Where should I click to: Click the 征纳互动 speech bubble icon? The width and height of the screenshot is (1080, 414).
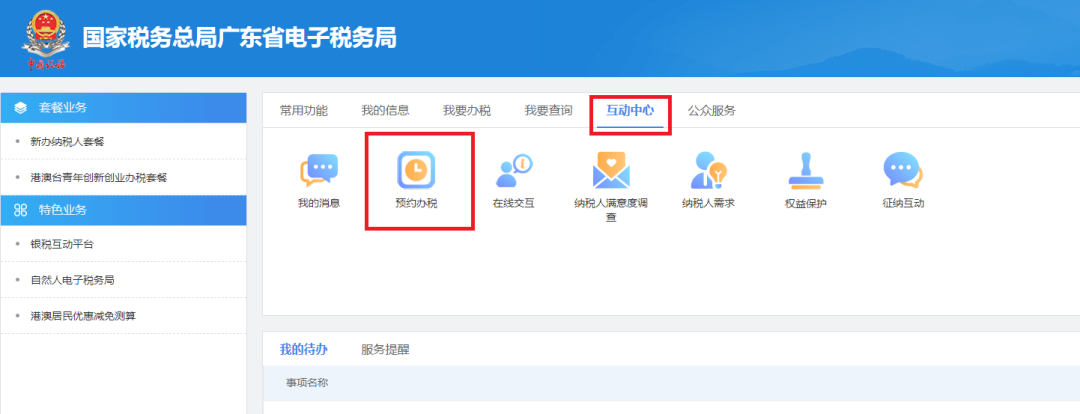pos(903,170)
